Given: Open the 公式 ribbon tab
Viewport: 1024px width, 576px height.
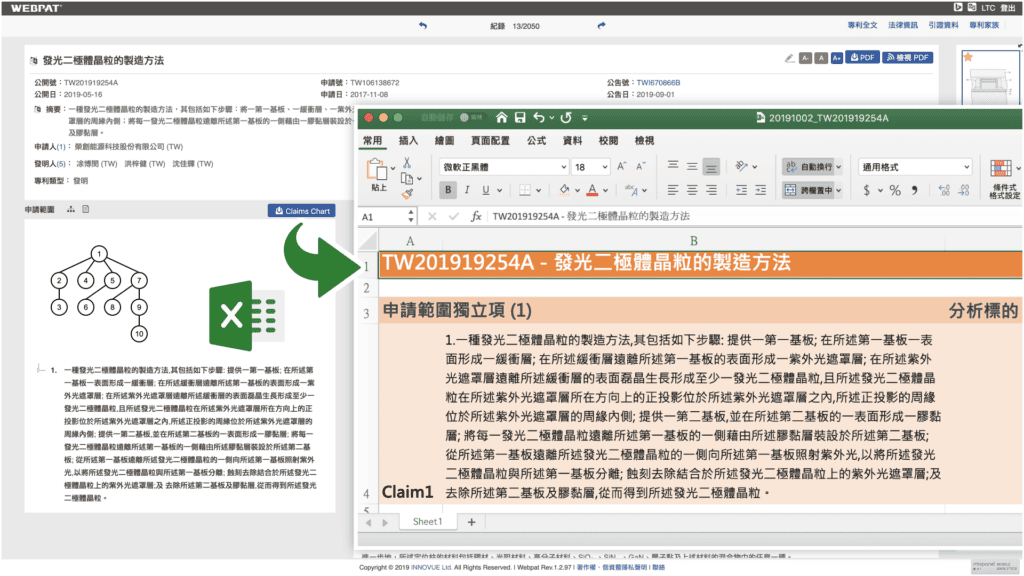Looking at the screenshot, I should [536, 141].
